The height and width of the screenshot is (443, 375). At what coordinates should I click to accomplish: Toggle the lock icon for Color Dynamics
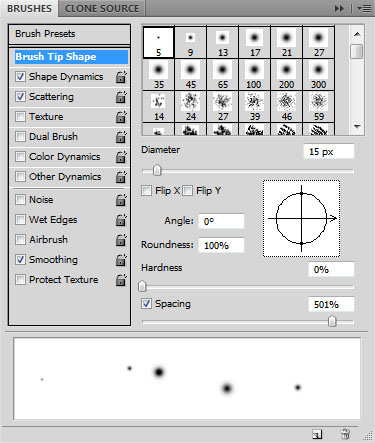pos(121,157)
